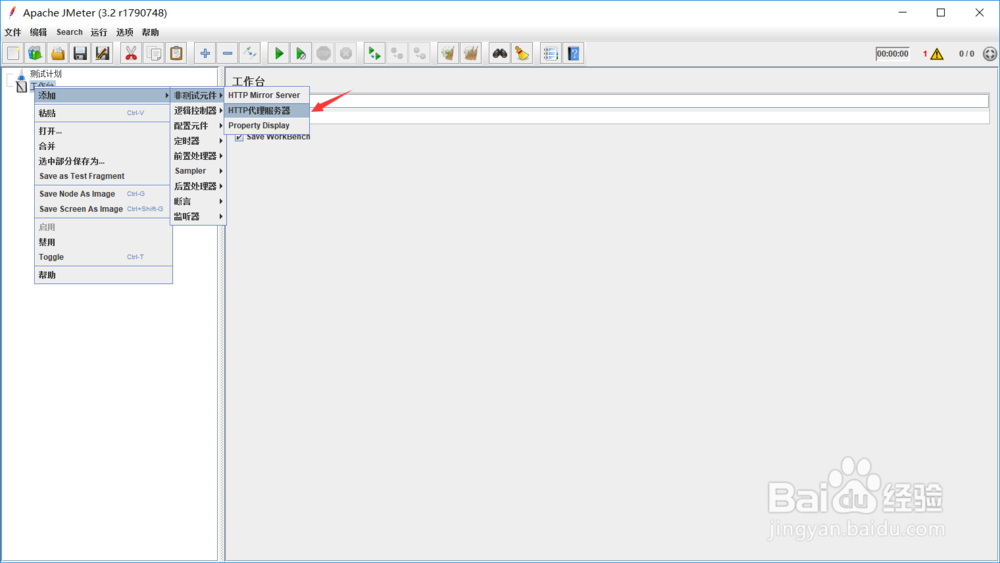
Task: Choose HTTP Mirror Server from the submenu
Action: (267, 95)
